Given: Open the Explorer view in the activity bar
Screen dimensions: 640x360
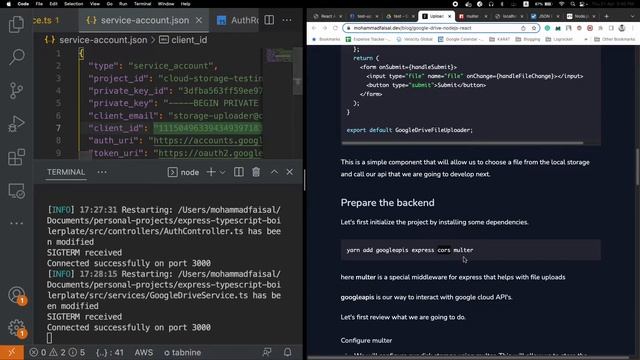Looking at the screenshot, I should click(16, 24).
